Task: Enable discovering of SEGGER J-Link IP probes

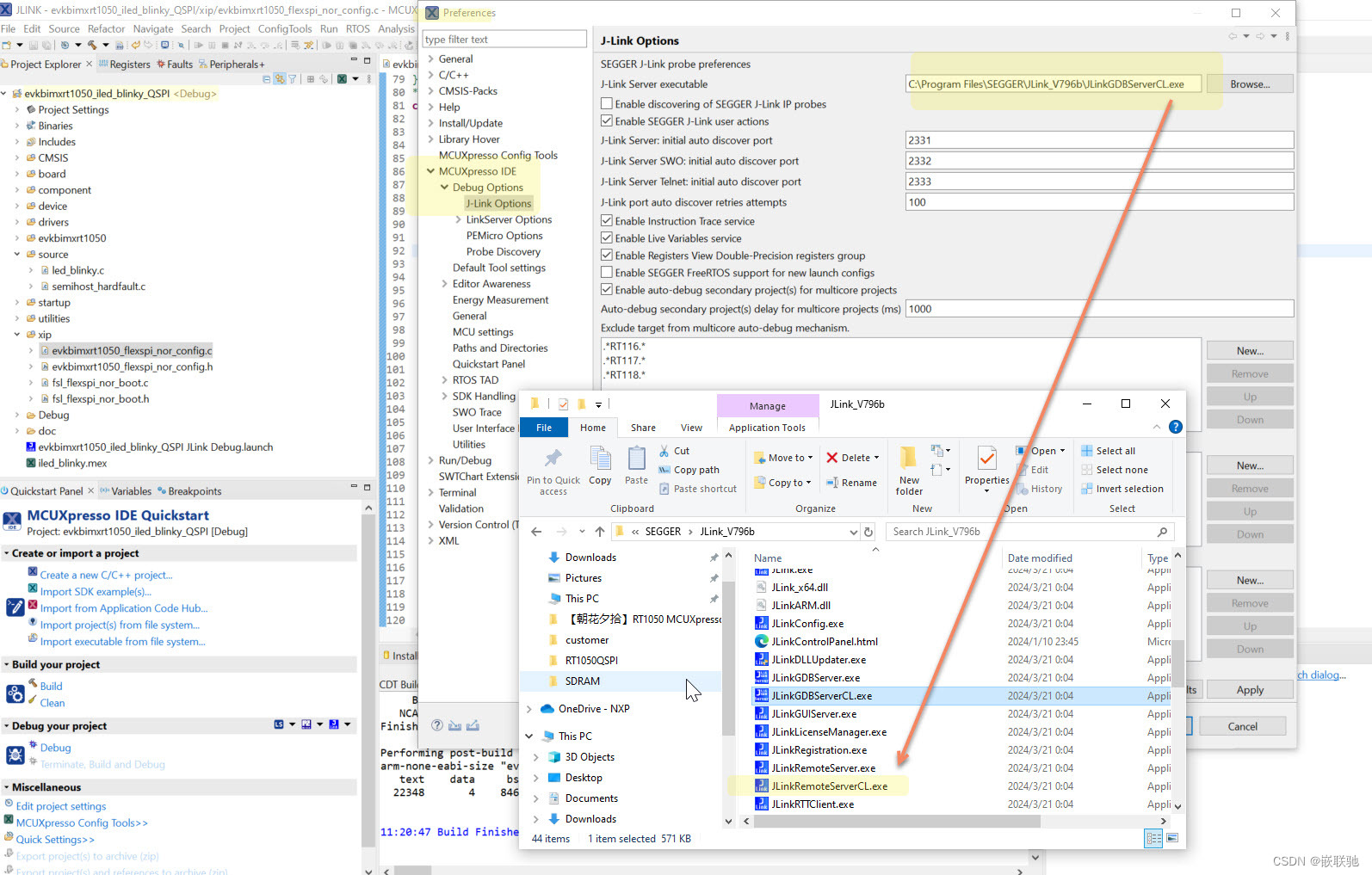Action: 607,104
